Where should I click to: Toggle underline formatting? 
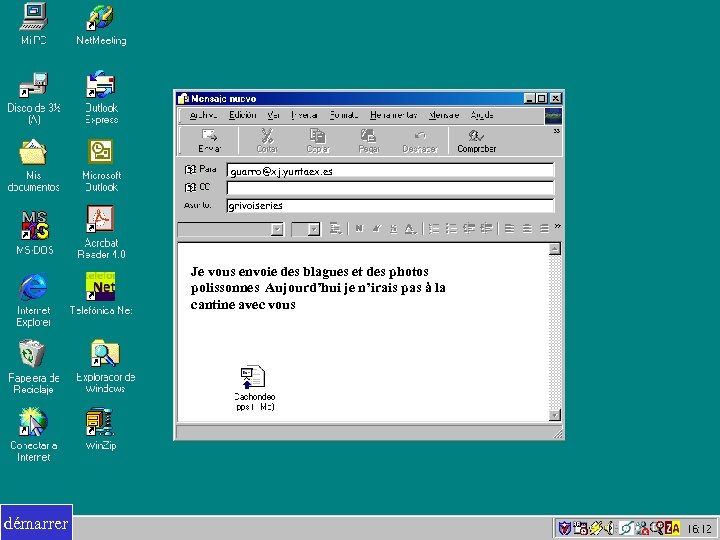tap(393, 229)
